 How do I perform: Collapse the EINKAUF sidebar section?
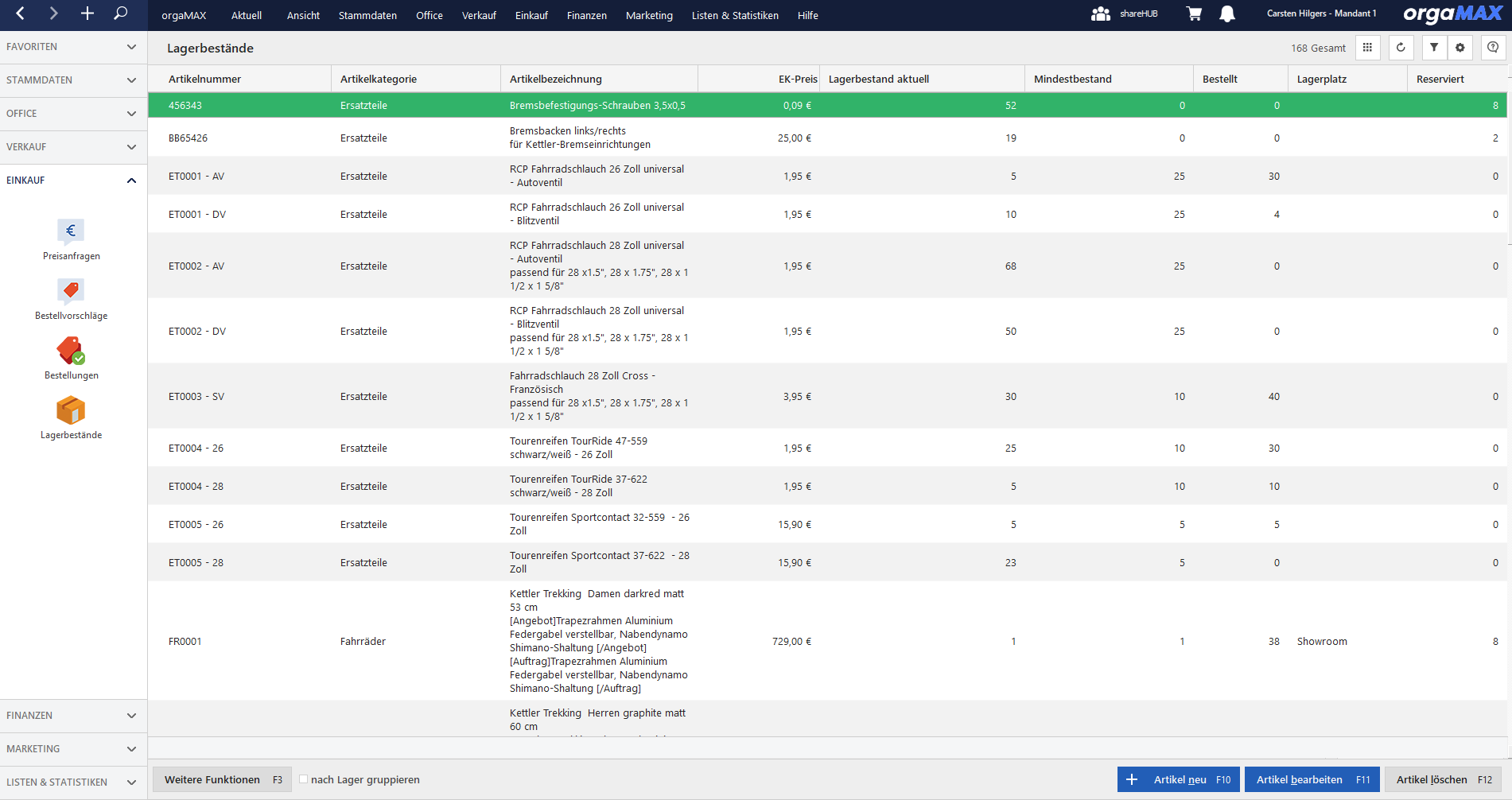[x=73, y=181]
